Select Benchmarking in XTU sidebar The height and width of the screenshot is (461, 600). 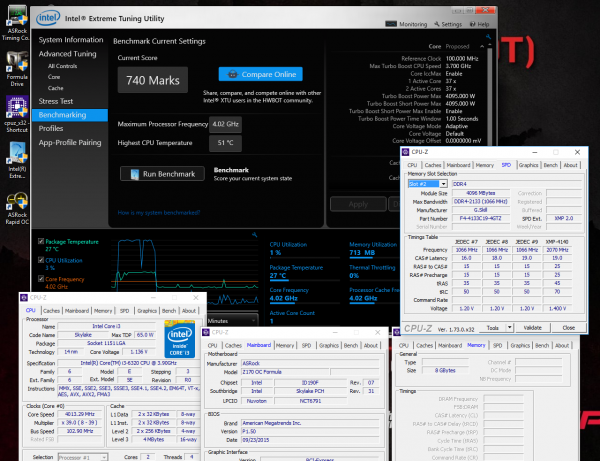point(70,115)
